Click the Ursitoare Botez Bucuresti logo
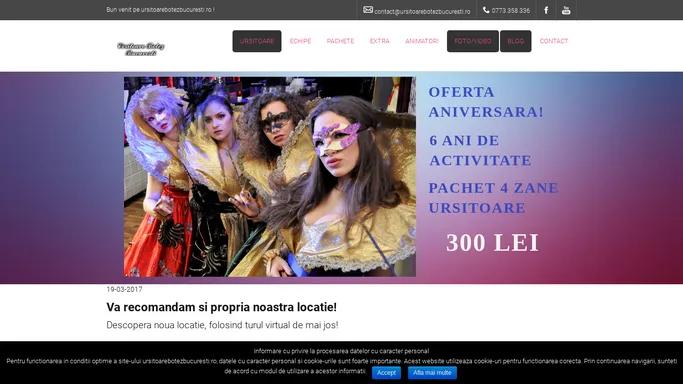 141,49
